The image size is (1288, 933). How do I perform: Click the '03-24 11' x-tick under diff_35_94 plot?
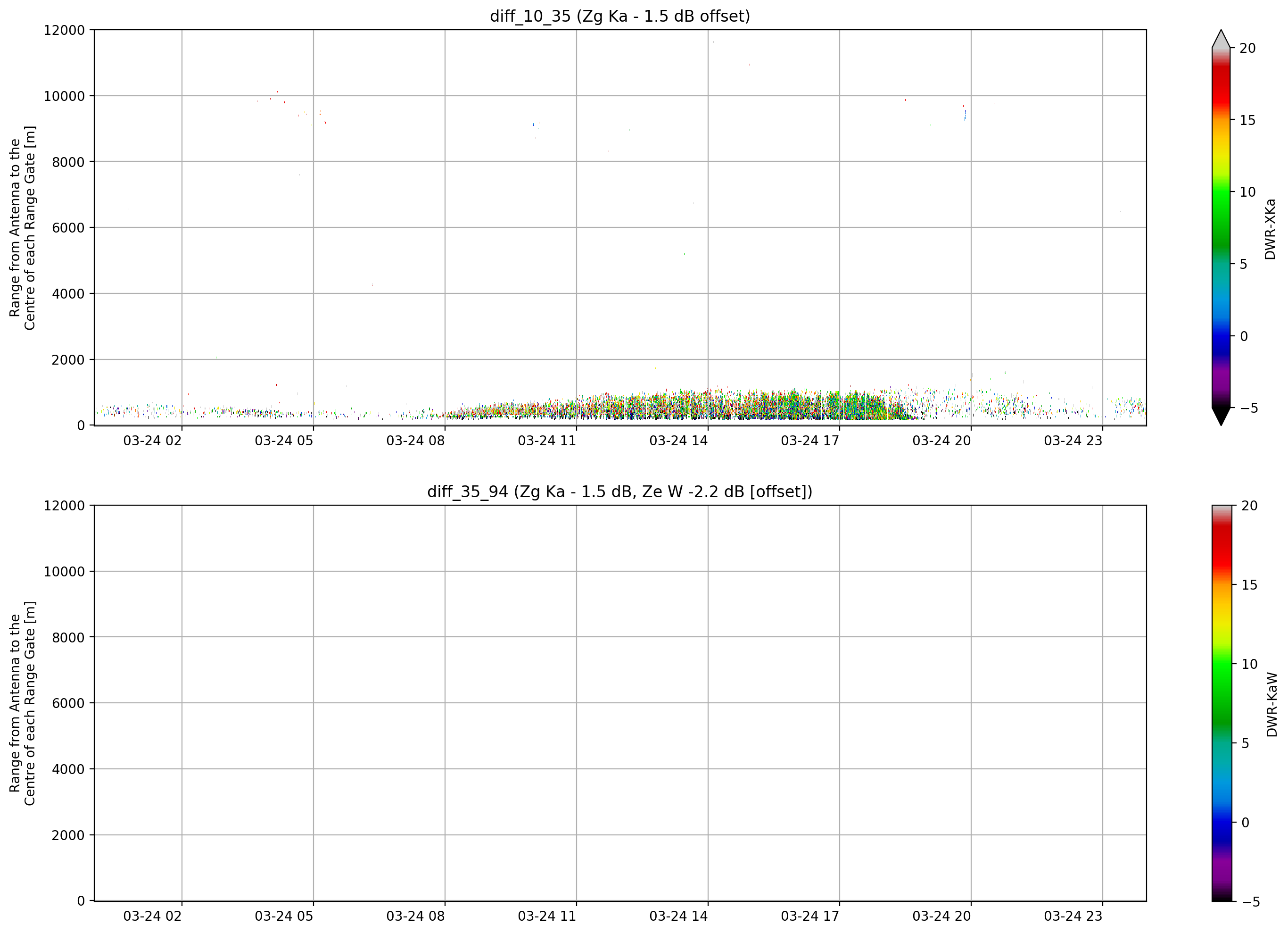click(x=547, y=916)
